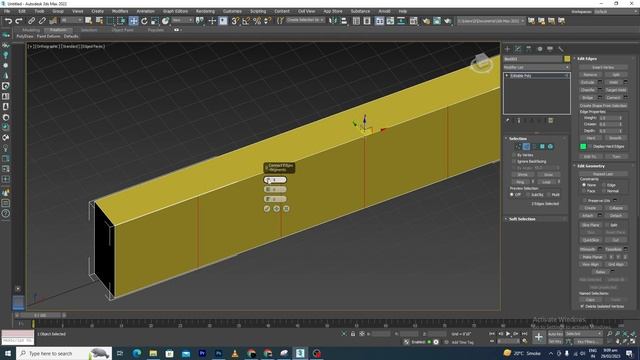Select Edge sub-object level icon
This screenshot has width=640, height=360.
tap(526, 147)
